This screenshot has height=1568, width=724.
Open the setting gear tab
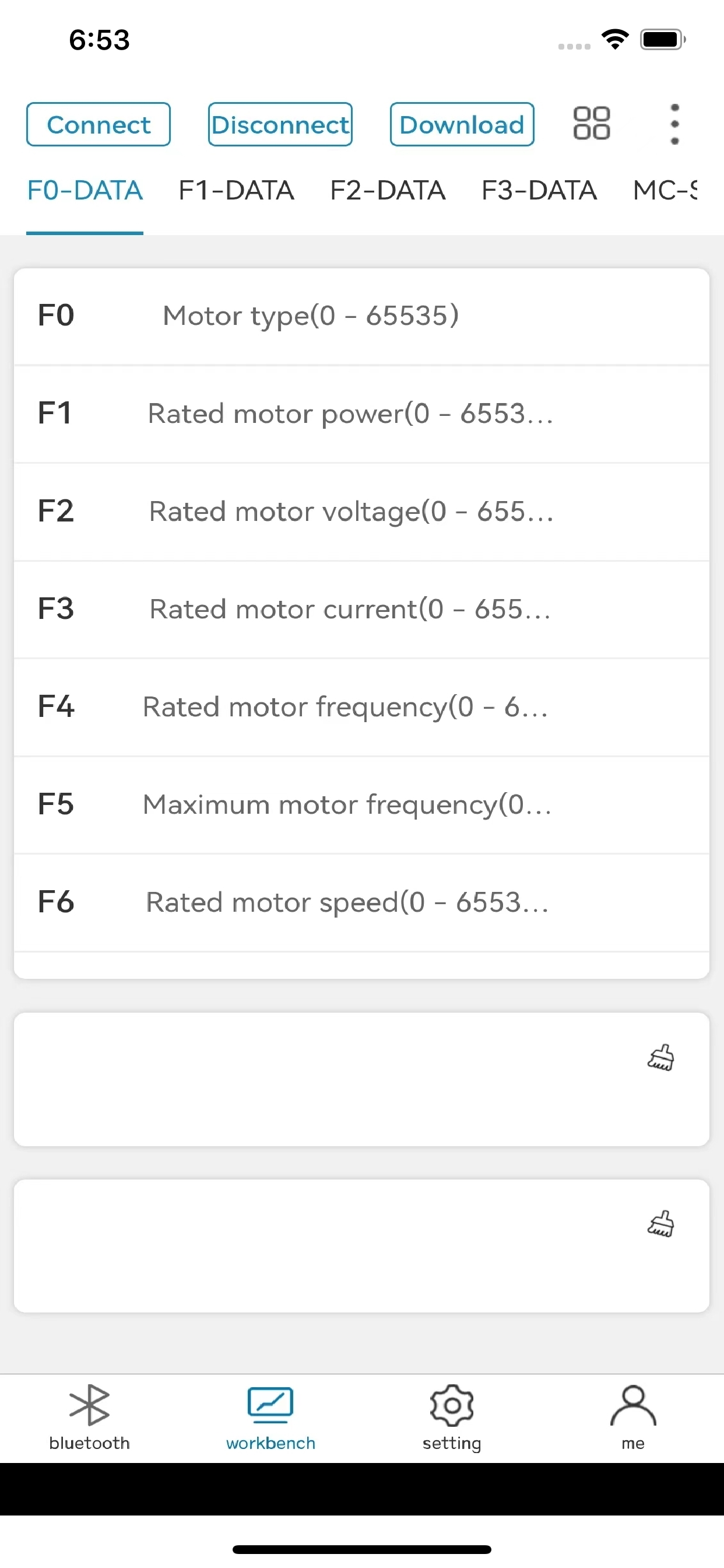click(x=451, y=1418)
